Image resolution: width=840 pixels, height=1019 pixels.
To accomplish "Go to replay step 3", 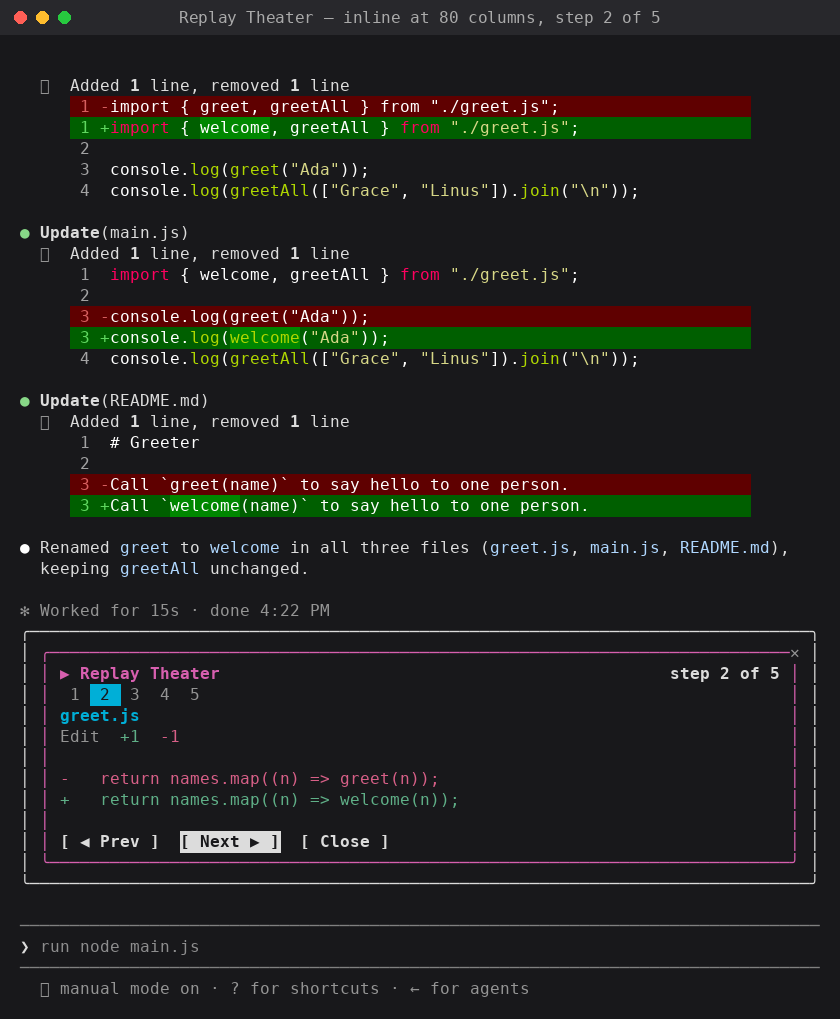I will [x=134, y=695].
